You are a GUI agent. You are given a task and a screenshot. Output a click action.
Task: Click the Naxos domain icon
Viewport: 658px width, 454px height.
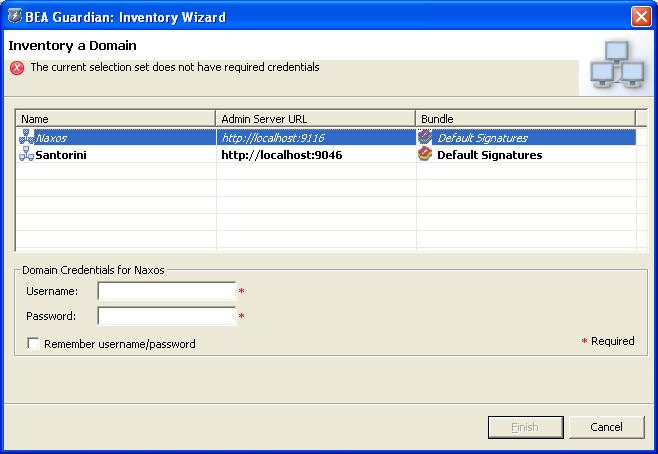pyautogui.click(x=26, y=137)
